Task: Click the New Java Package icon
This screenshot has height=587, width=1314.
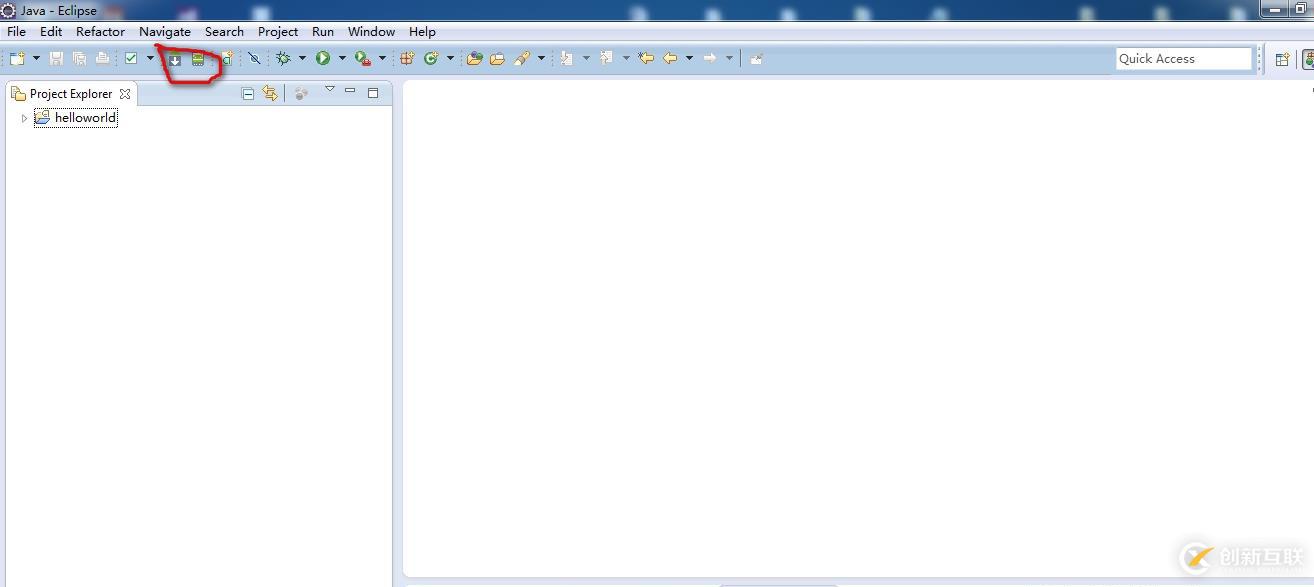Action: [x=407, y=59]
